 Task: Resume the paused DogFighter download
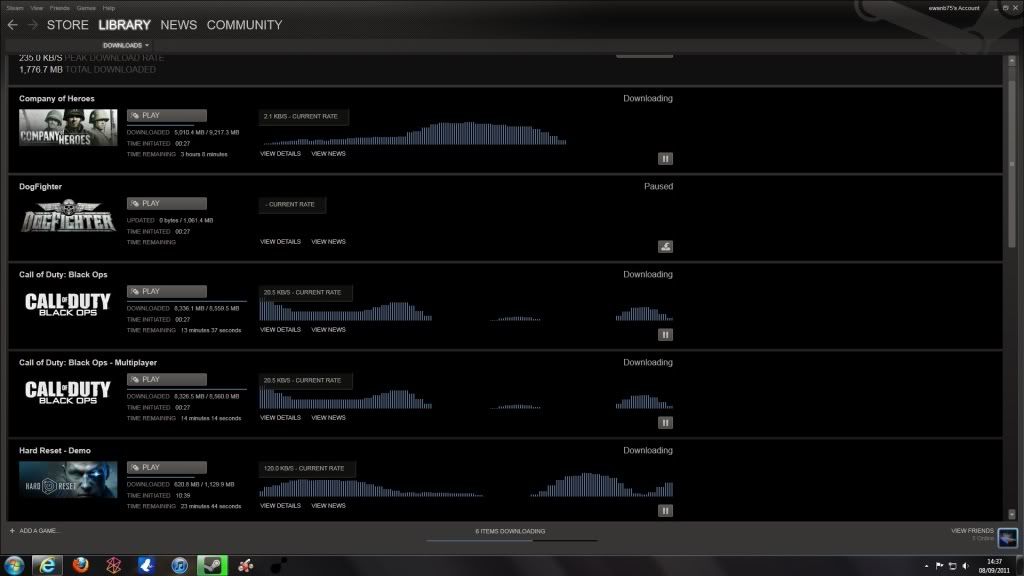point(665,247)
